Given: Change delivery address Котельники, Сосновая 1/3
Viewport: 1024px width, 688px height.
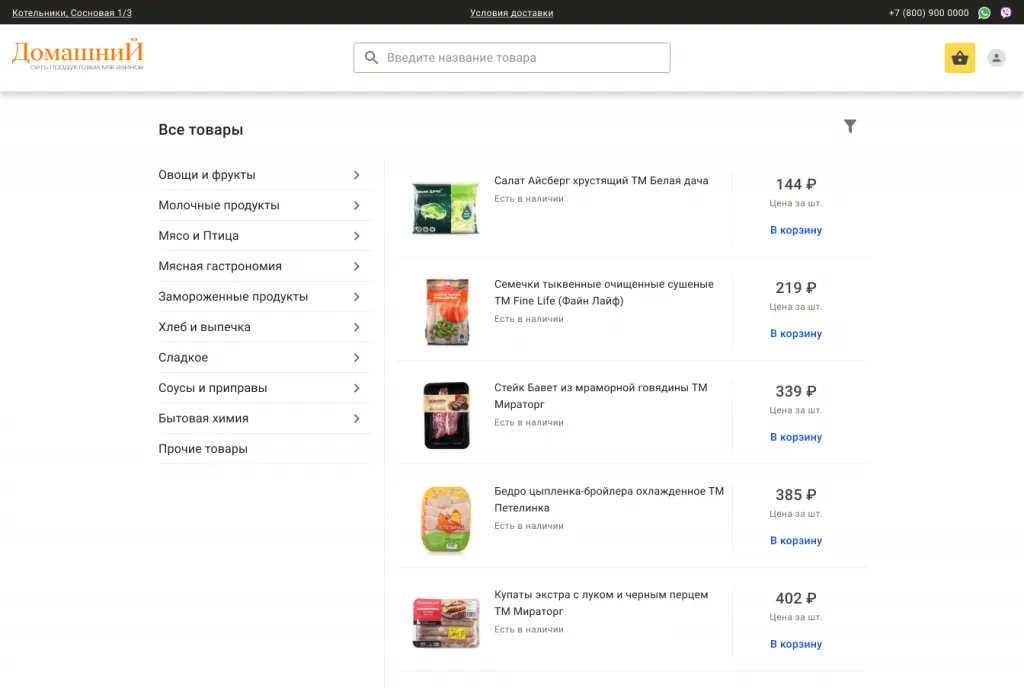Looking at the screenshot, I should tap(72, 13).
